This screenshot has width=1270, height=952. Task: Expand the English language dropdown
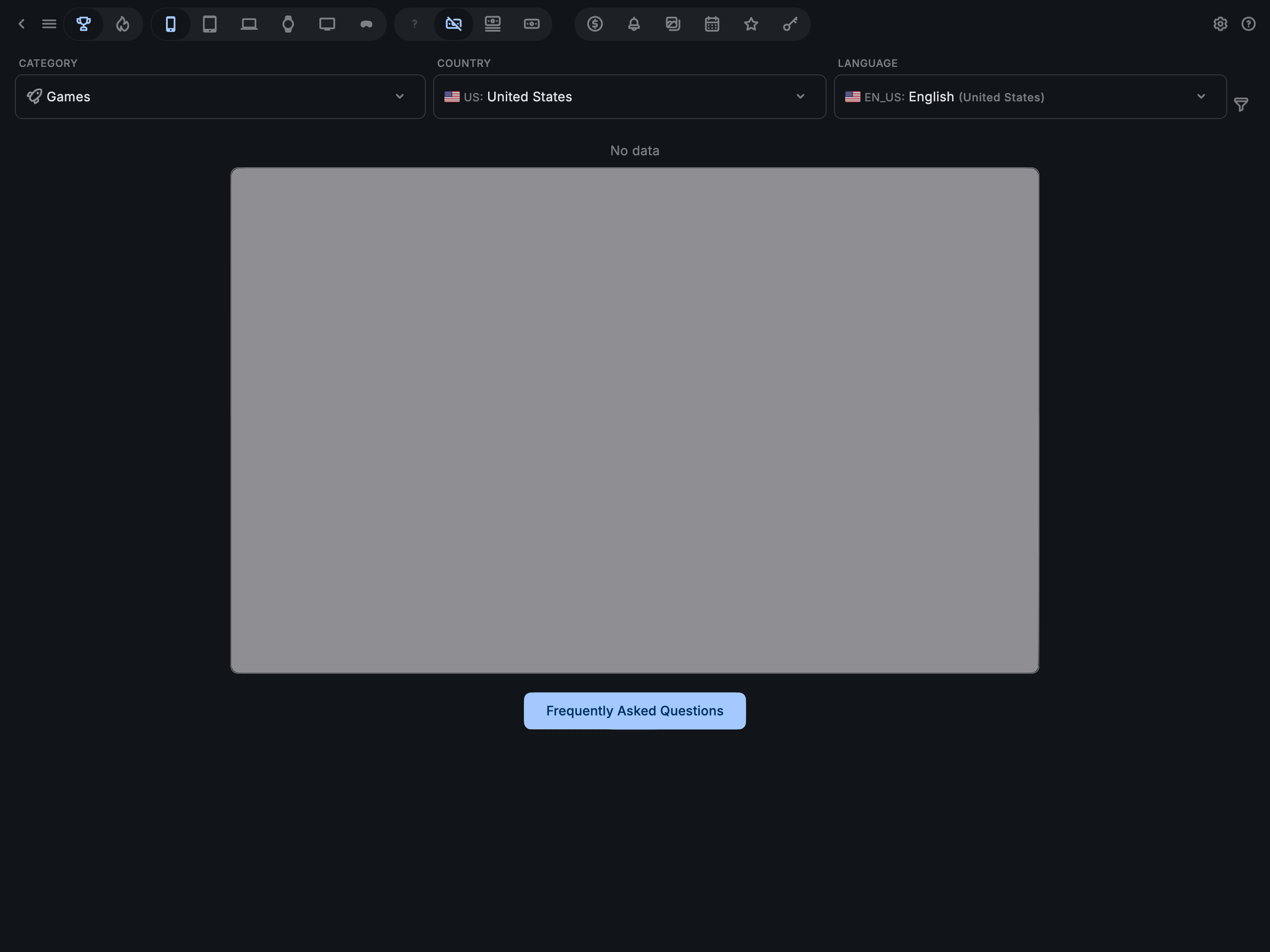[x=1201, y=97]
